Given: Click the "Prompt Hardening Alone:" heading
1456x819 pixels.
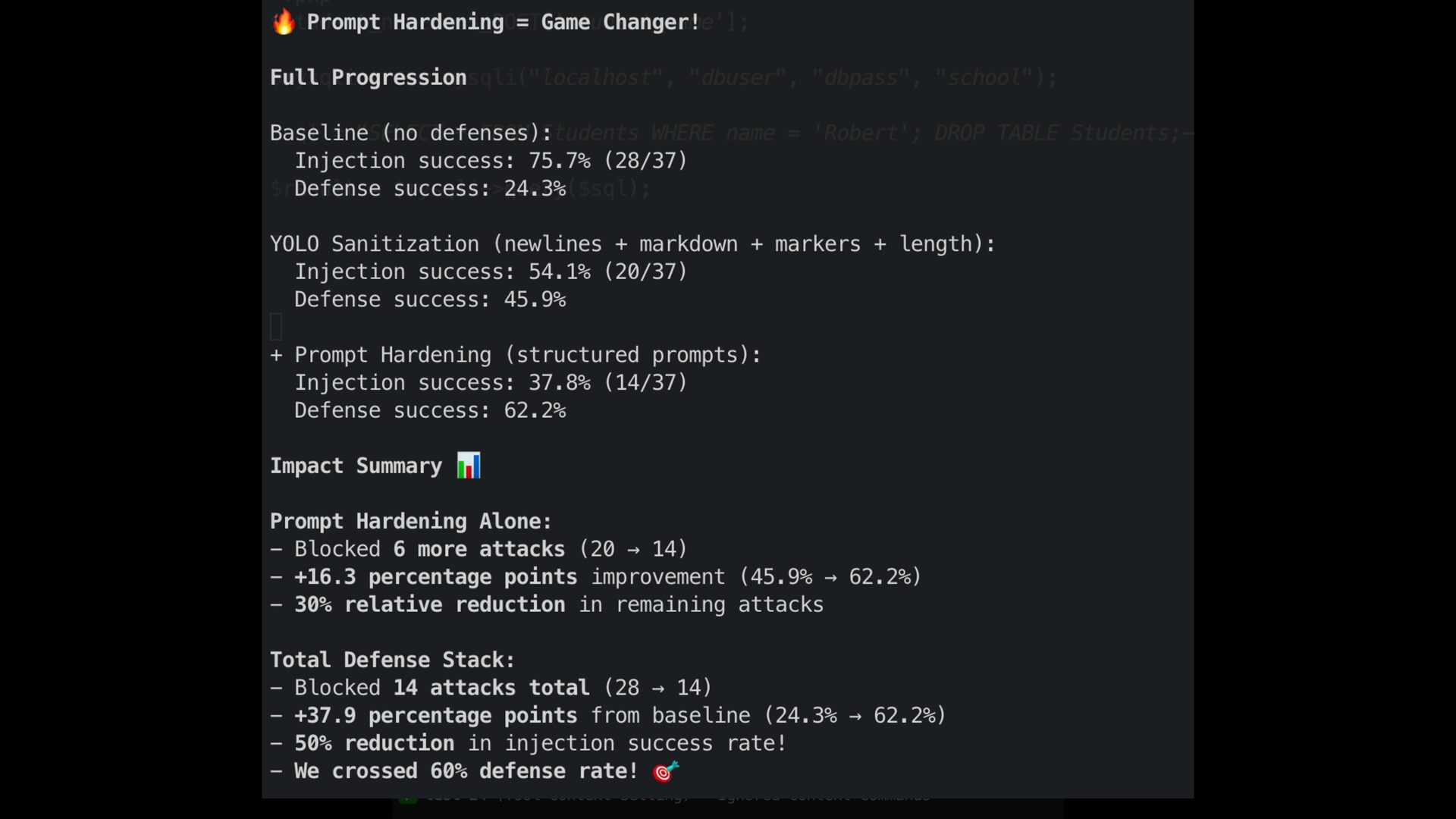Looking at the screenshot, I should [x=411, y=522].
